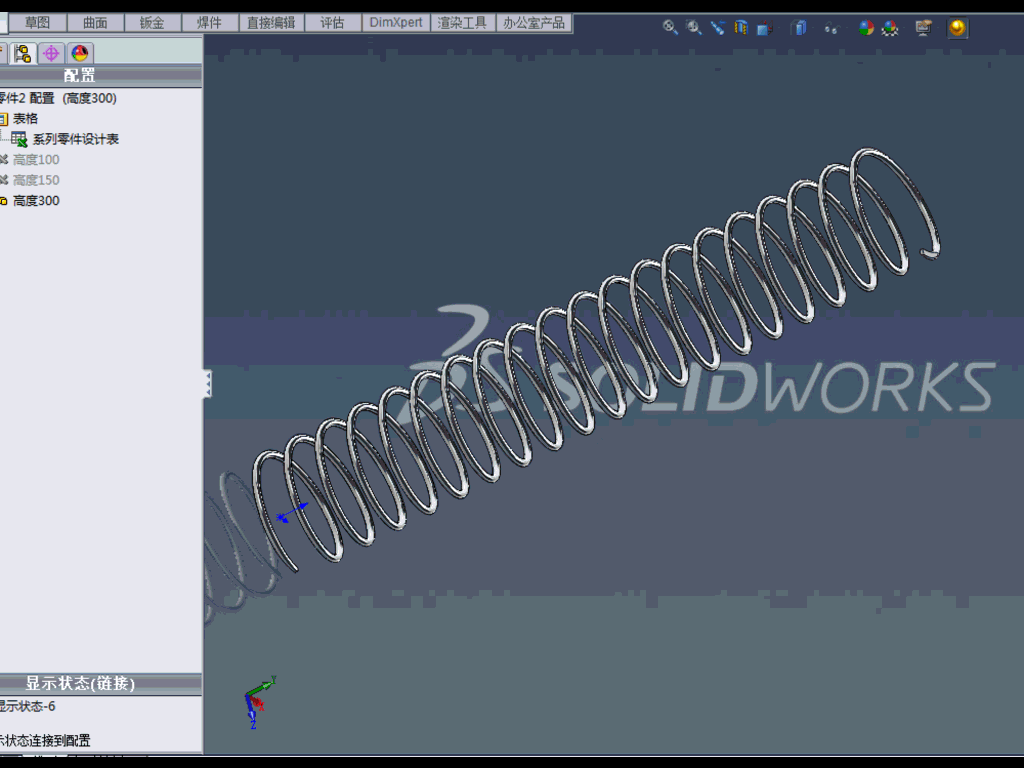Open the Display Style cube icon

click(799, 27)
